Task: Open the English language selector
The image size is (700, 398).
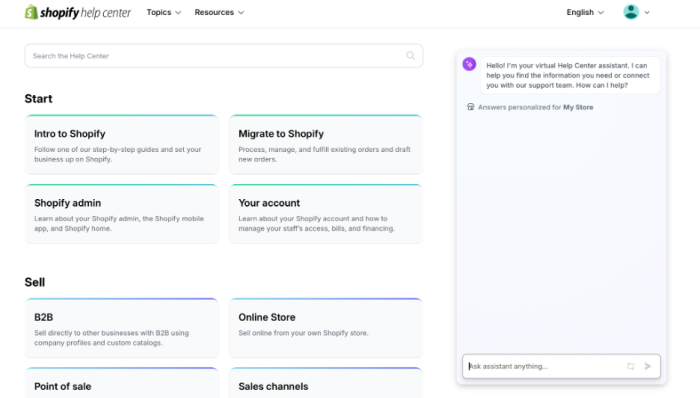Action: [585, 12]
